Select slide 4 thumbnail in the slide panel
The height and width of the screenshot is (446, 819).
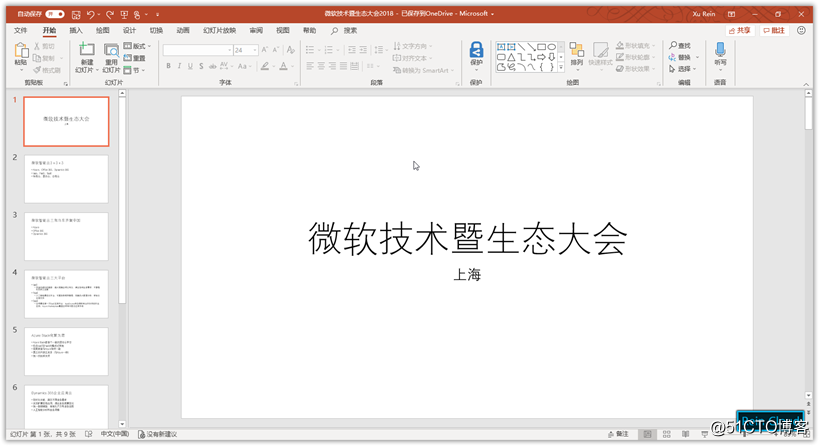click(x=66, y=294)
